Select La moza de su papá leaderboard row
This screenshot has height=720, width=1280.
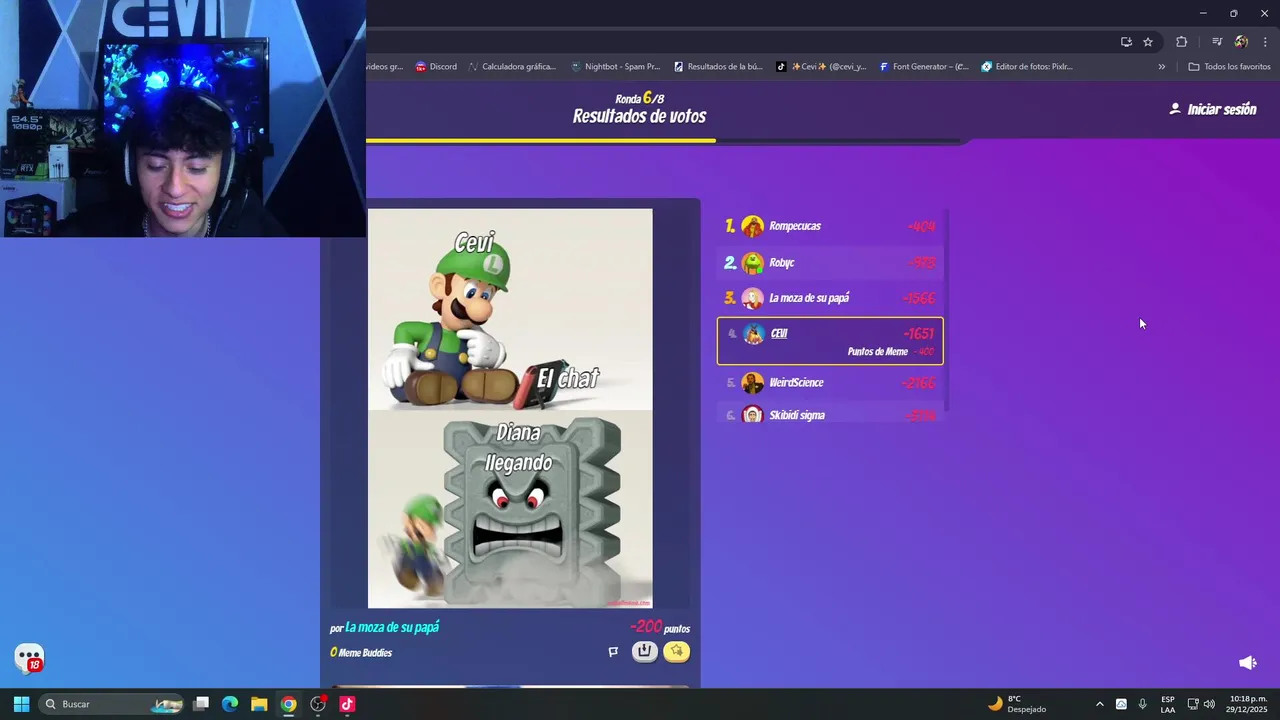pyautogui.click(x=830, y=298)
